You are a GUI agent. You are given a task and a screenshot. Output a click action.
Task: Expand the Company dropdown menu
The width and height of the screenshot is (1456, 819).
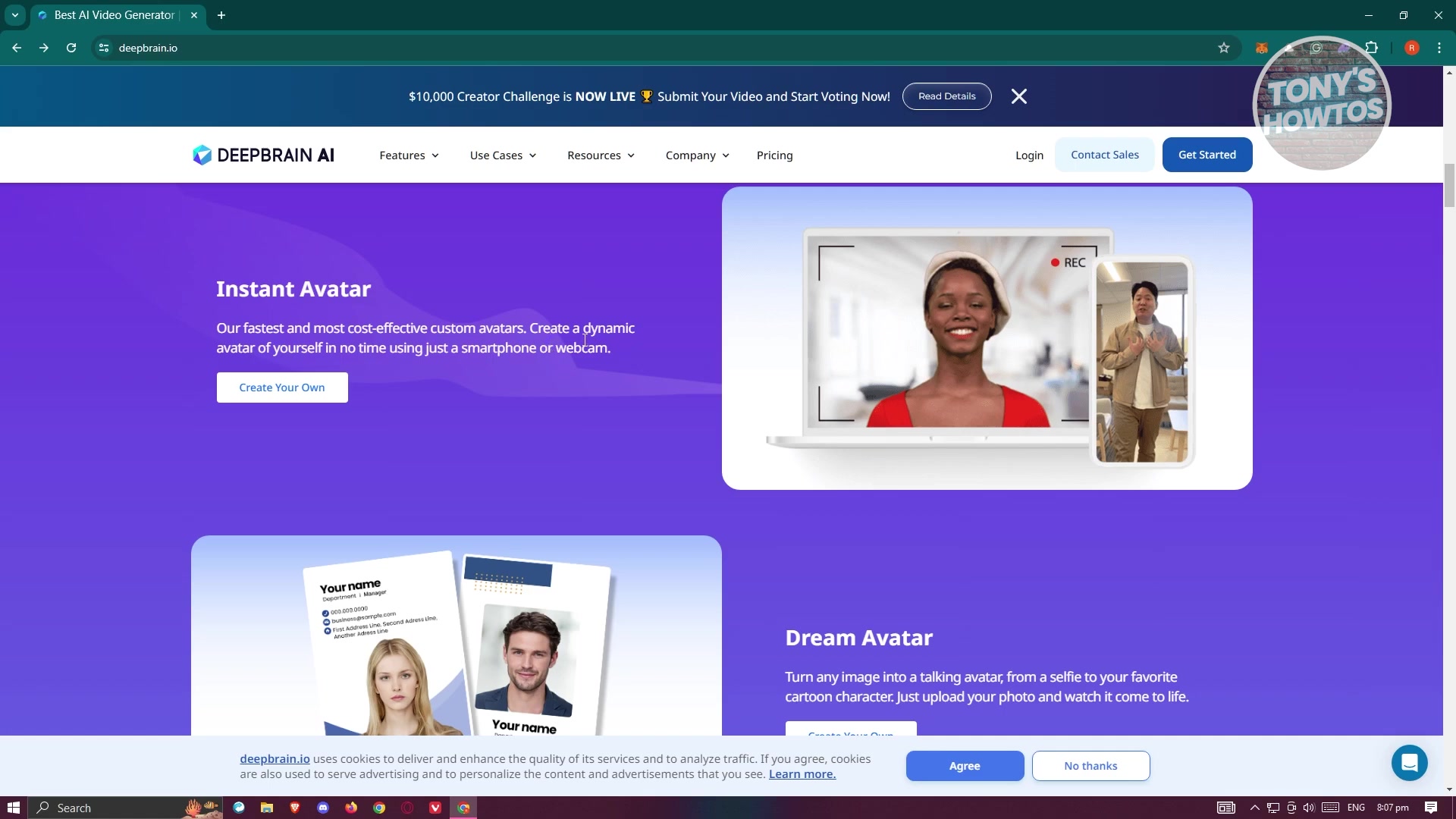tap(697, 155)
